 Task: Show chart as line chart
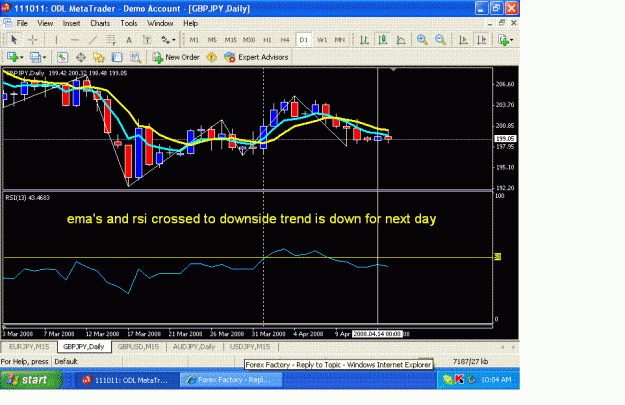(401, 39)
